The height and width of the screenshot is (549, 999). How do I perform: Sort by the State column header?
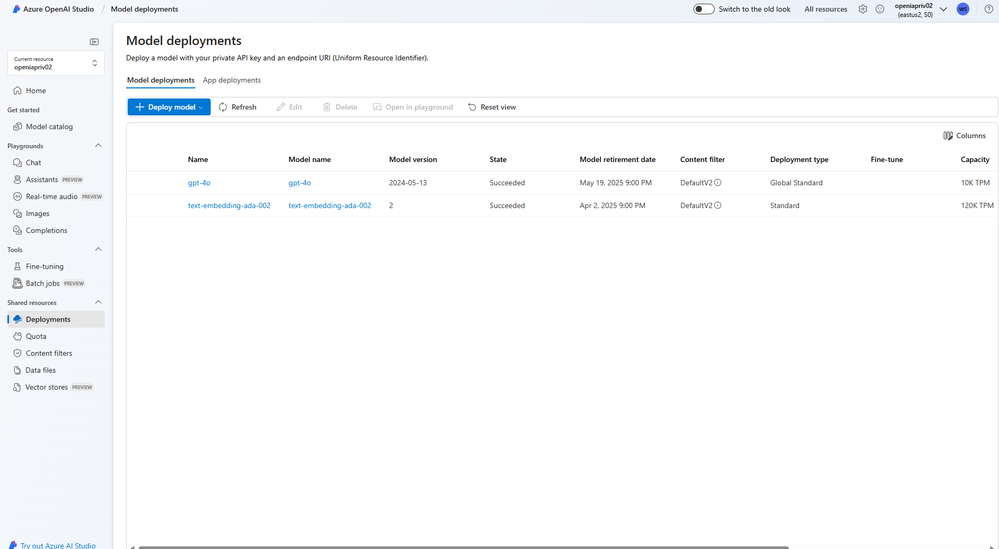[498, 159]
